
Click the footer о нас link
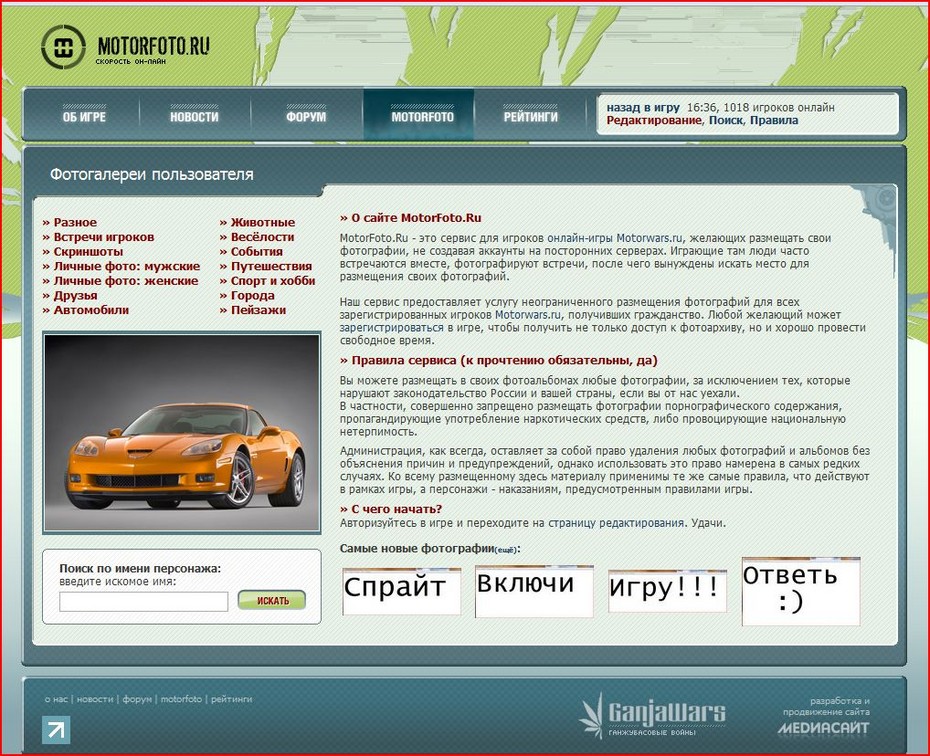pos(56,700)
